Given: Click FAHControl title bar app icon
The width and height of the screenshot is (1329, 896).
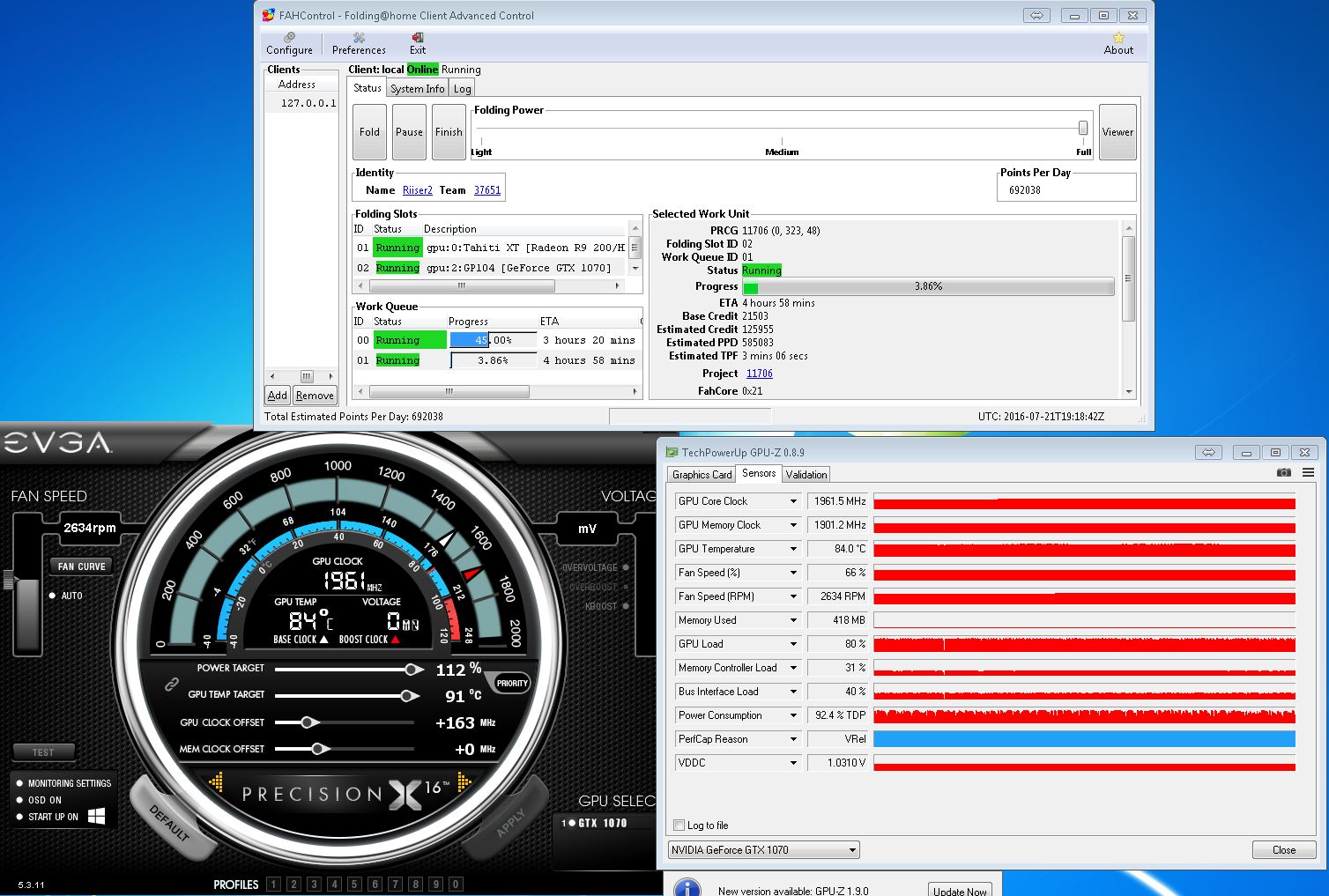Looking at the screenshot, I should 269,15.
